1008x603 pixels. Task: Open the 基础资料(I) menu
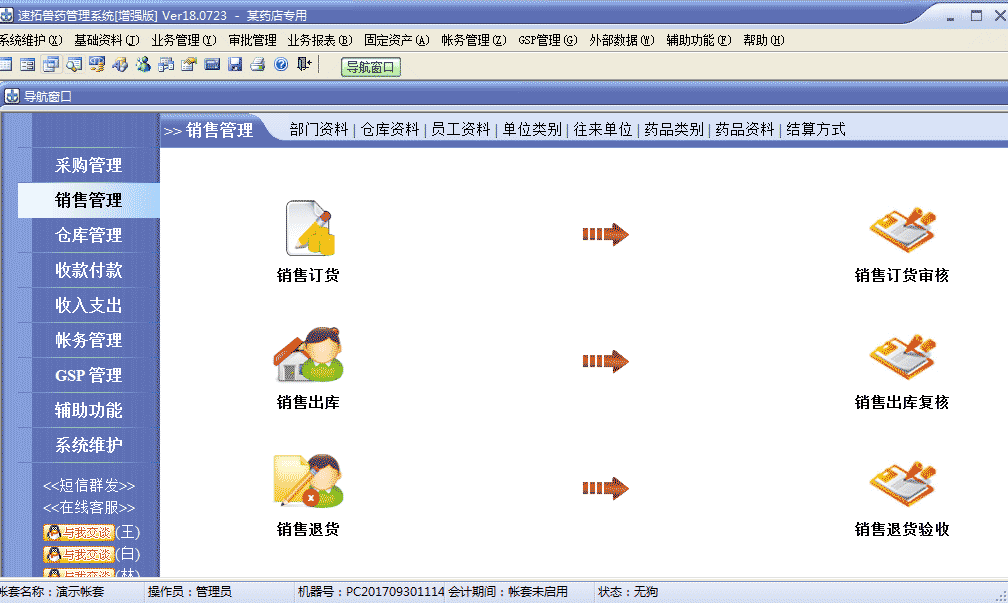[107, 40]
